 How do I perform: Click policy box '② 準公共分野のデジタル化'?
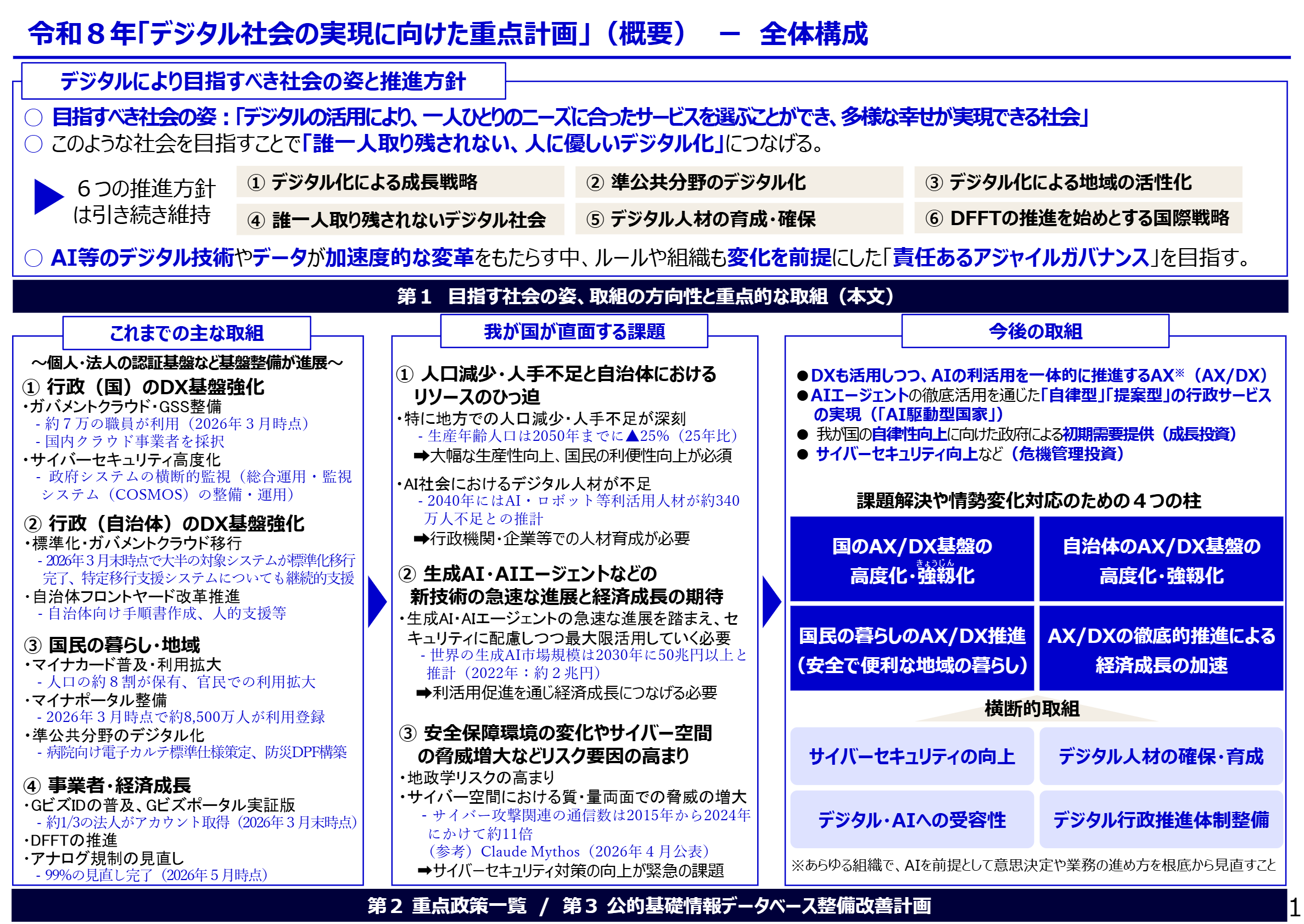pyautogui.click(x=738, y=182)
